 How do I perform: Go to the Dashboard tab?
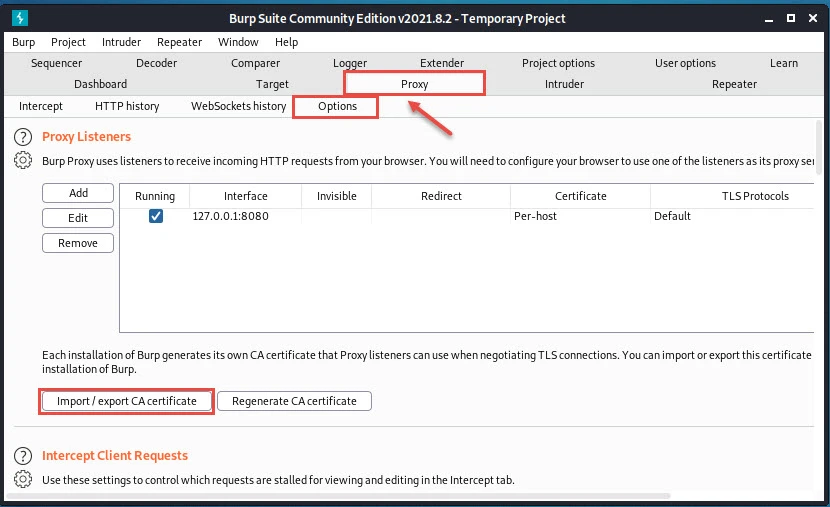click(100, 84)
